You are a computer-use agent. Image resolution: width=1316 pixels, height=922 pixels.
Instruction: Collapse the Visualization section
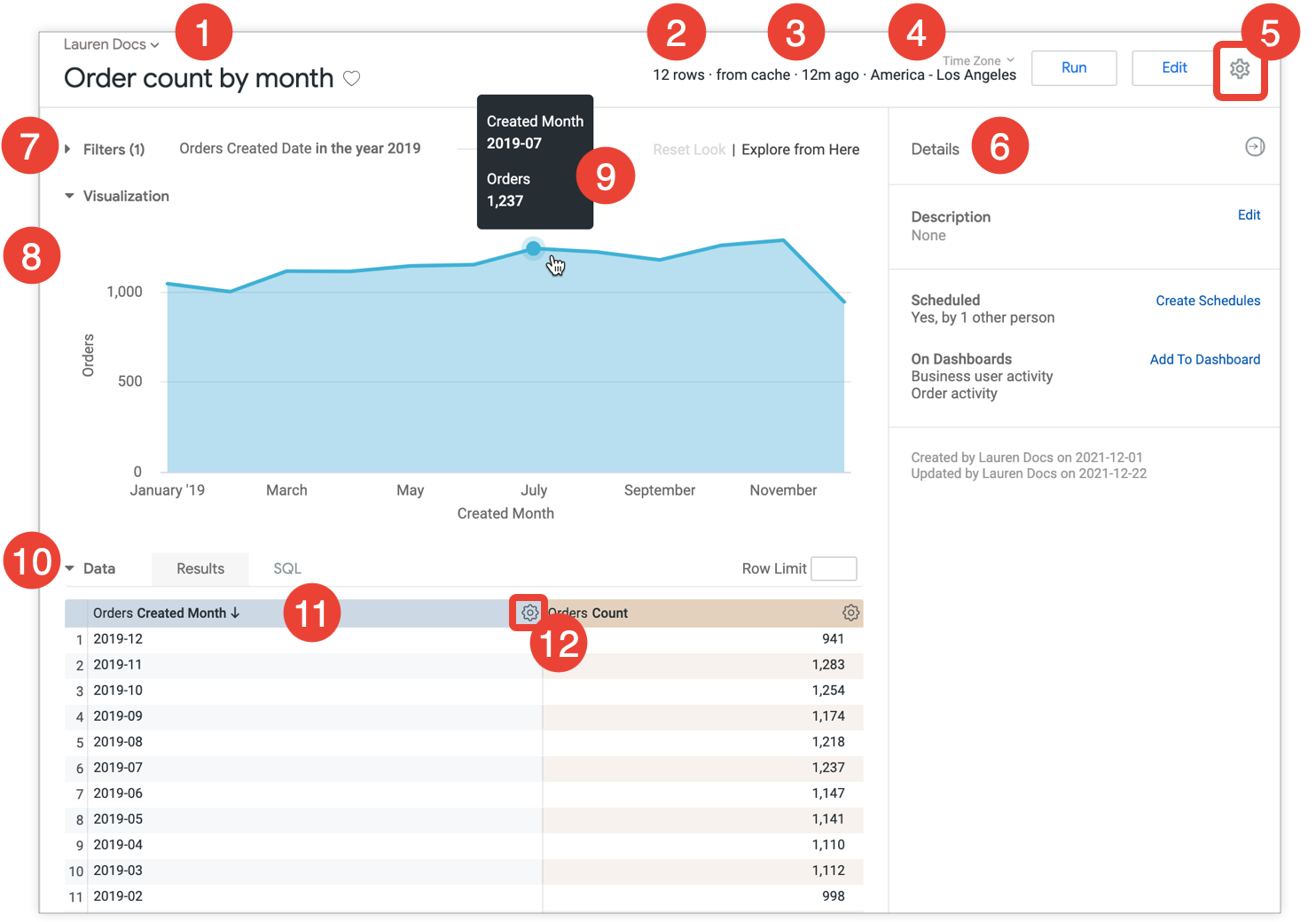pos(69,196)
